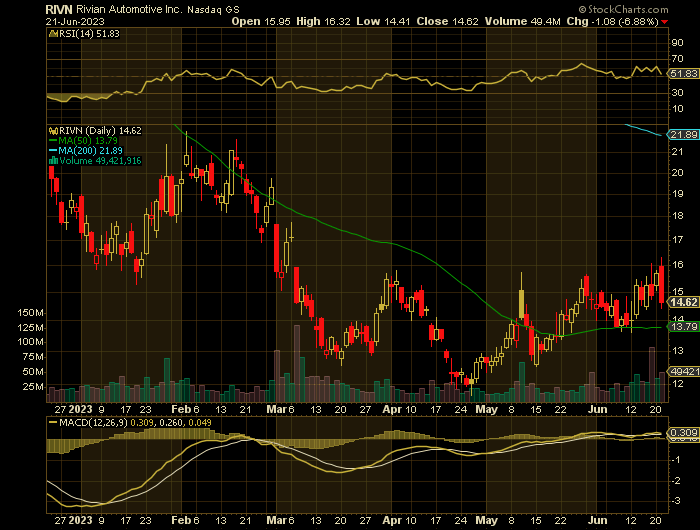Viewport: 700px width, 530px height.
Task: Click the RSI(14) 51.83 indicator label
Action: click(89, 33)
